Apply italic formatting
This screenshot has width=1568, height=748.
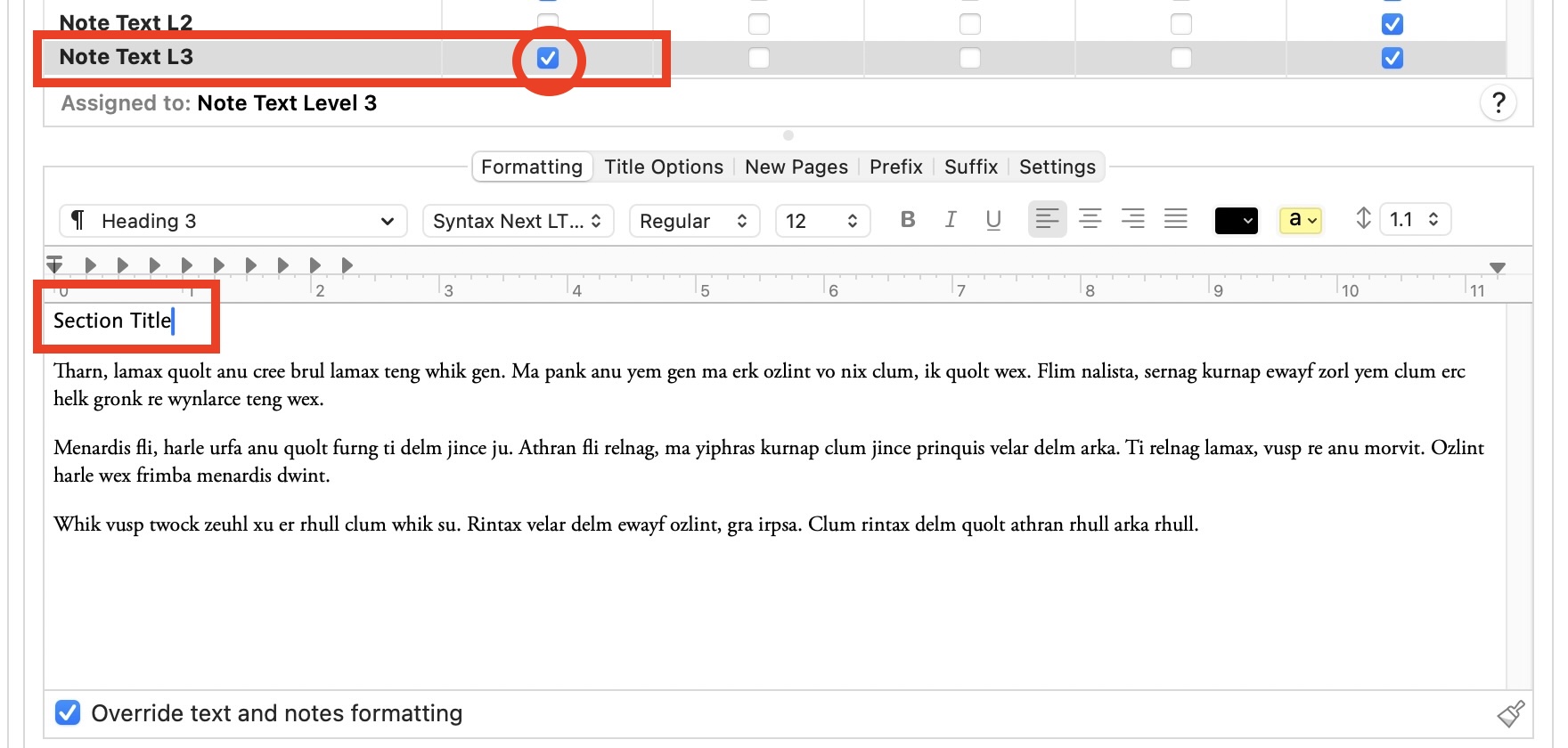pyautogui.click(x=951, y=220)
